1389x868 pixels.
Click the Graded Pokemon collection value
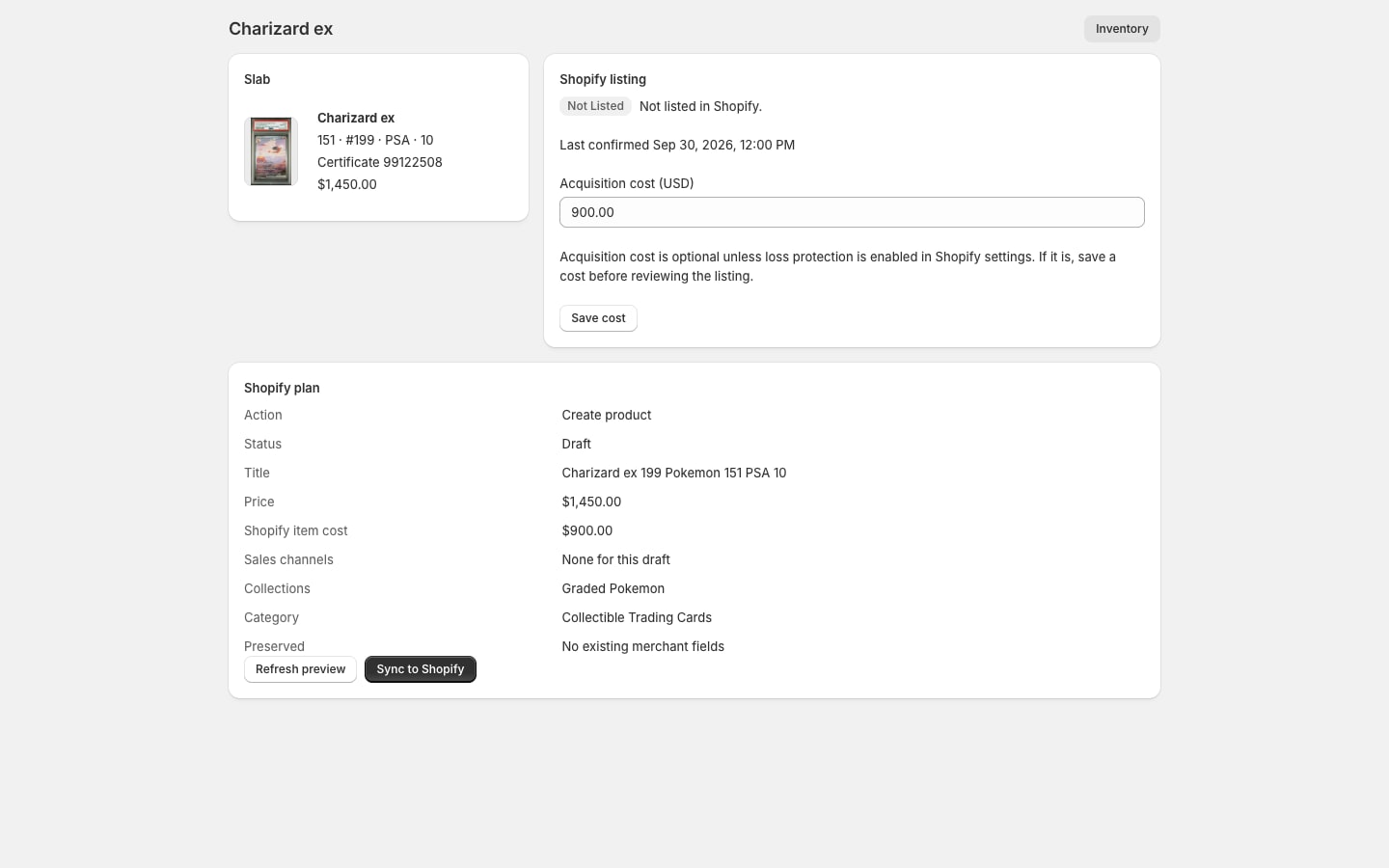pos(613,588)
